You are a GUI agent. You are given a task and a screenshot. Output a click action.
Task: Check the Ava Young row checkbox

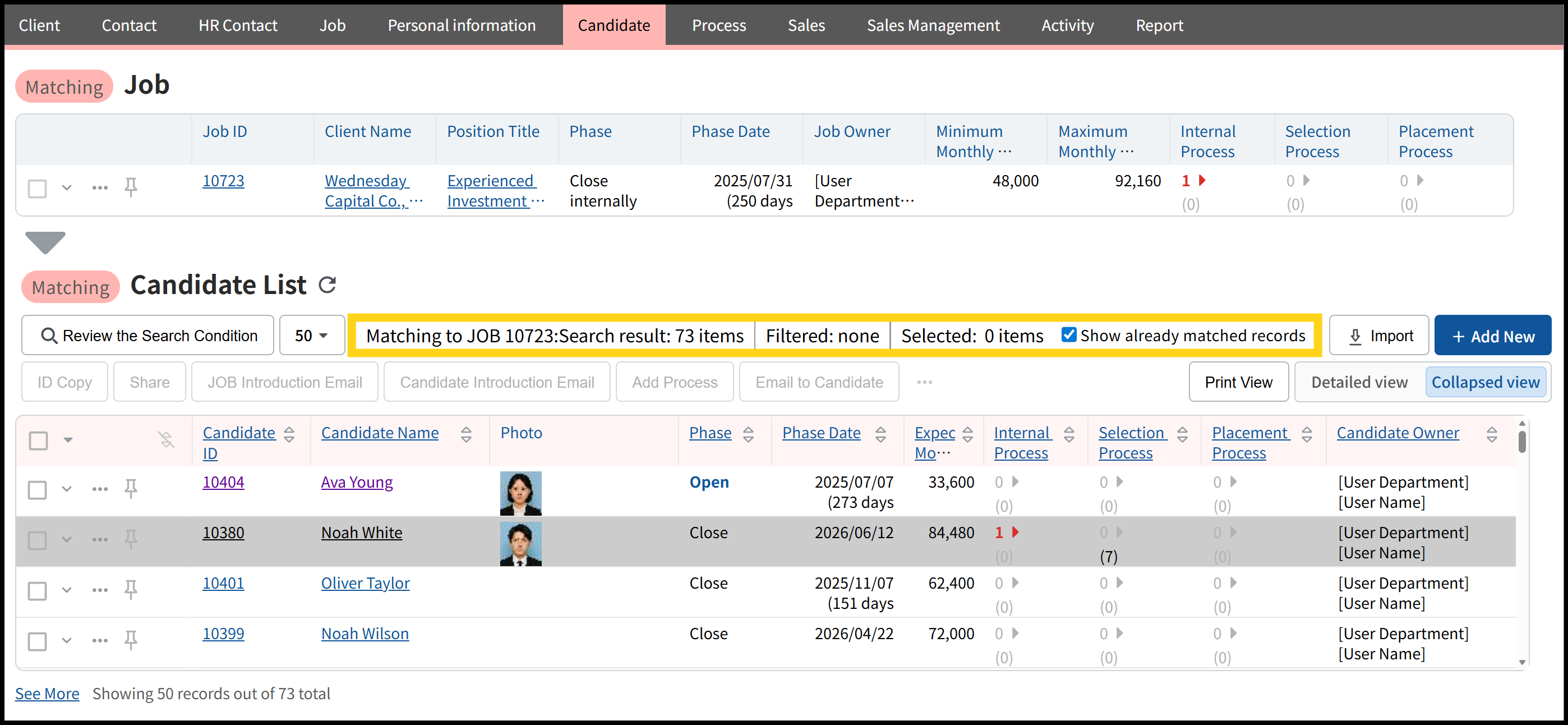[x=38, y=489]
